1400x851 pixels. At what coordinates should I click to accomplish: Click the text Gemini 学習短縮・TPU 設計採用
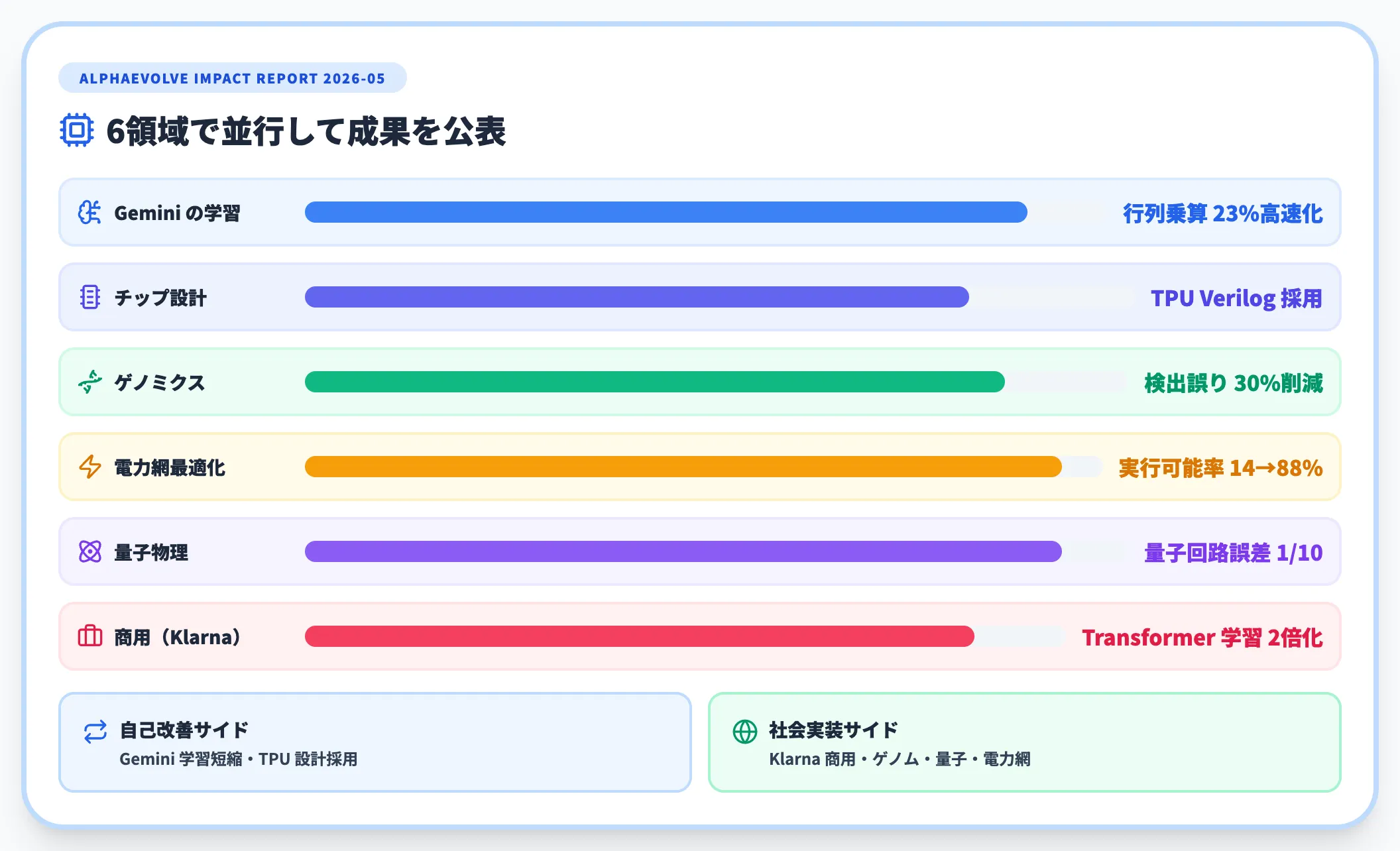coord(239,759)
